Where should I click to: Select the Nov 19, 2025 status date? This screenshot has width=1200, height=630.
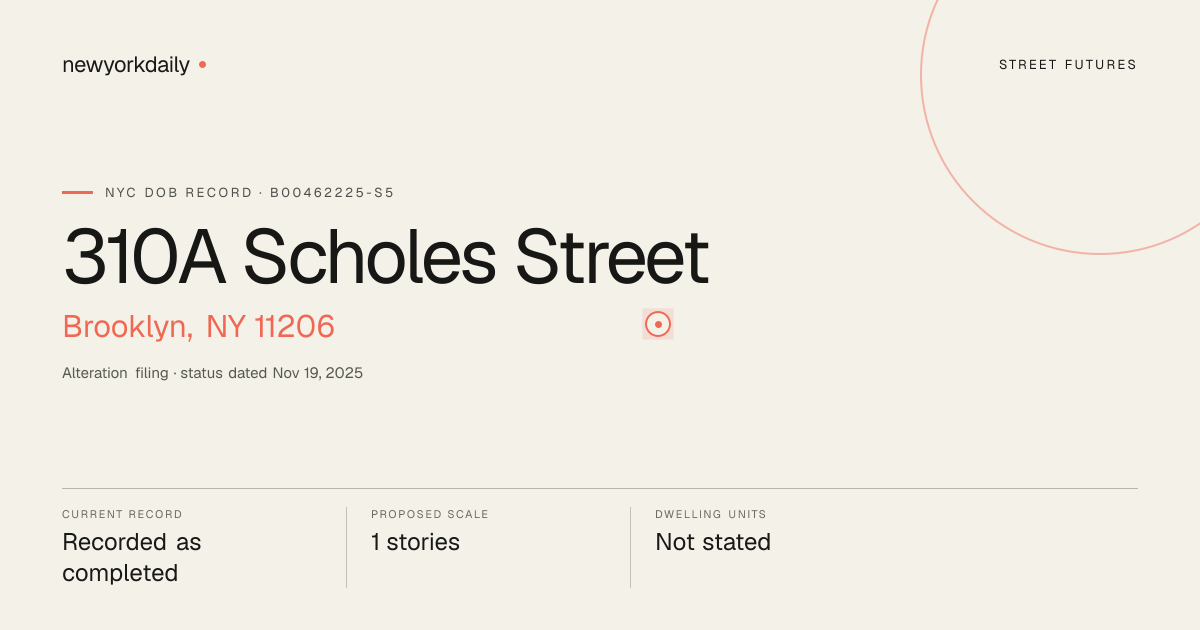pyautogui.click(x=318, y=373)
